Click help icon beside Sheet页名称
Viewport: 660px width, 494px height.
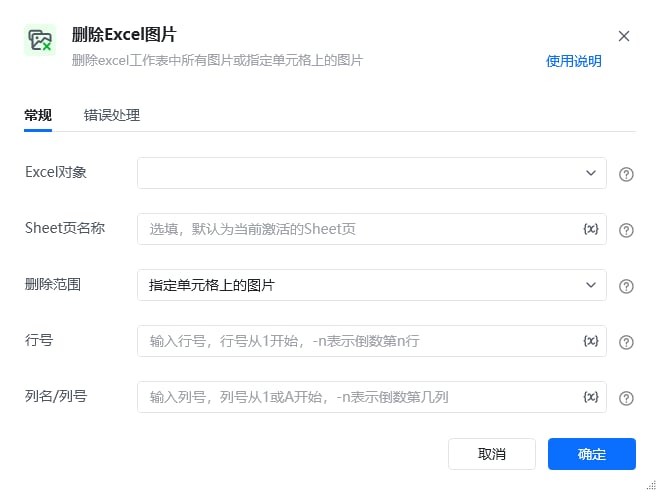(x=626, y=230)
